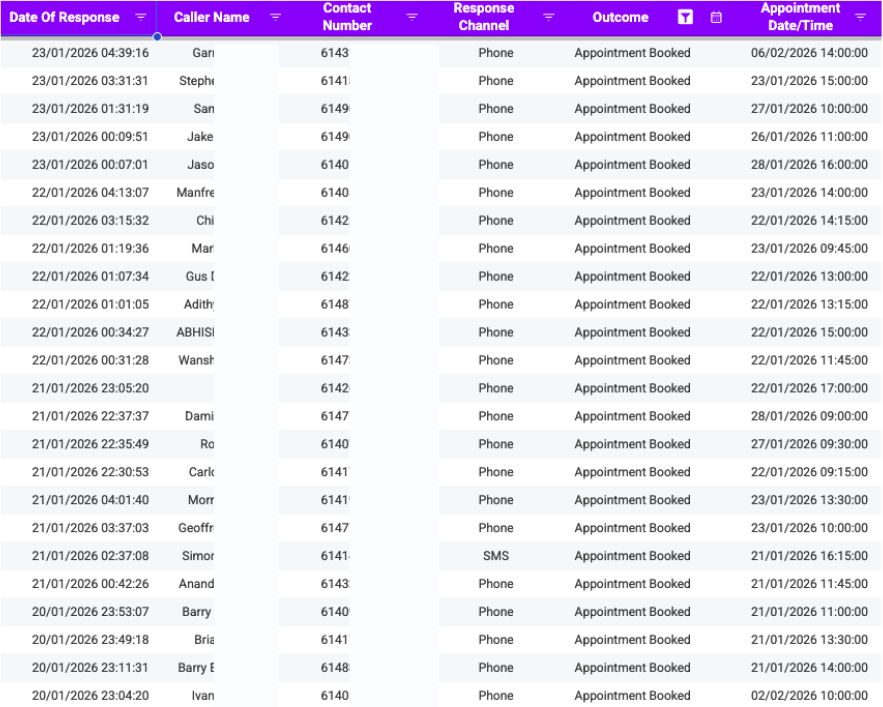
Task: Sort by the Appointment Date/Time header
Action: point(800,17)
